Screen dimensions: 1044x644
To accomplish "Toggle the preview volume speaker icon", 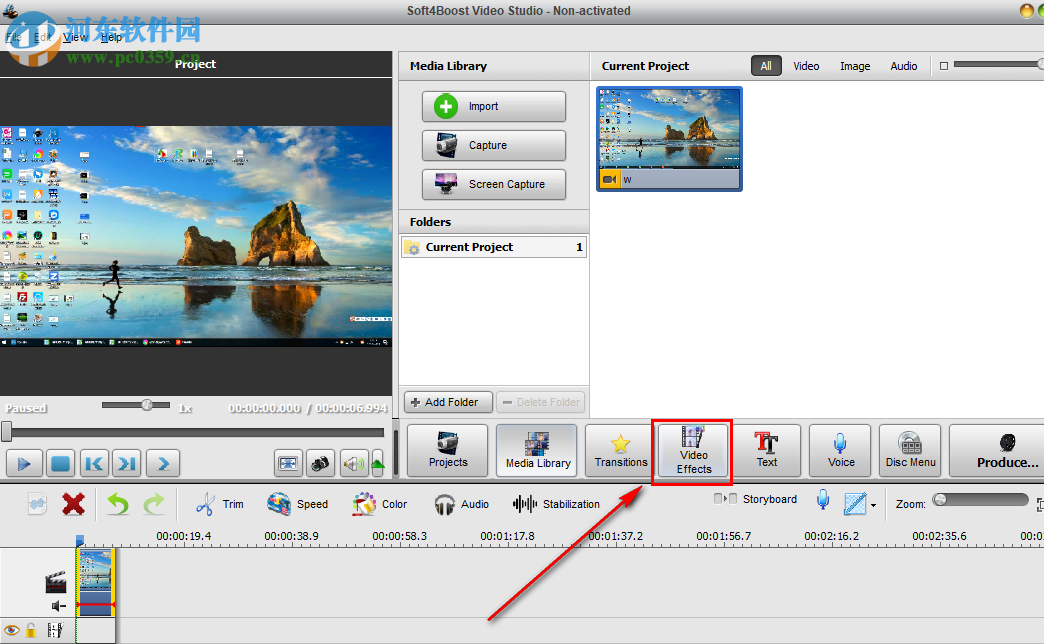I will (x=354, y=464).
